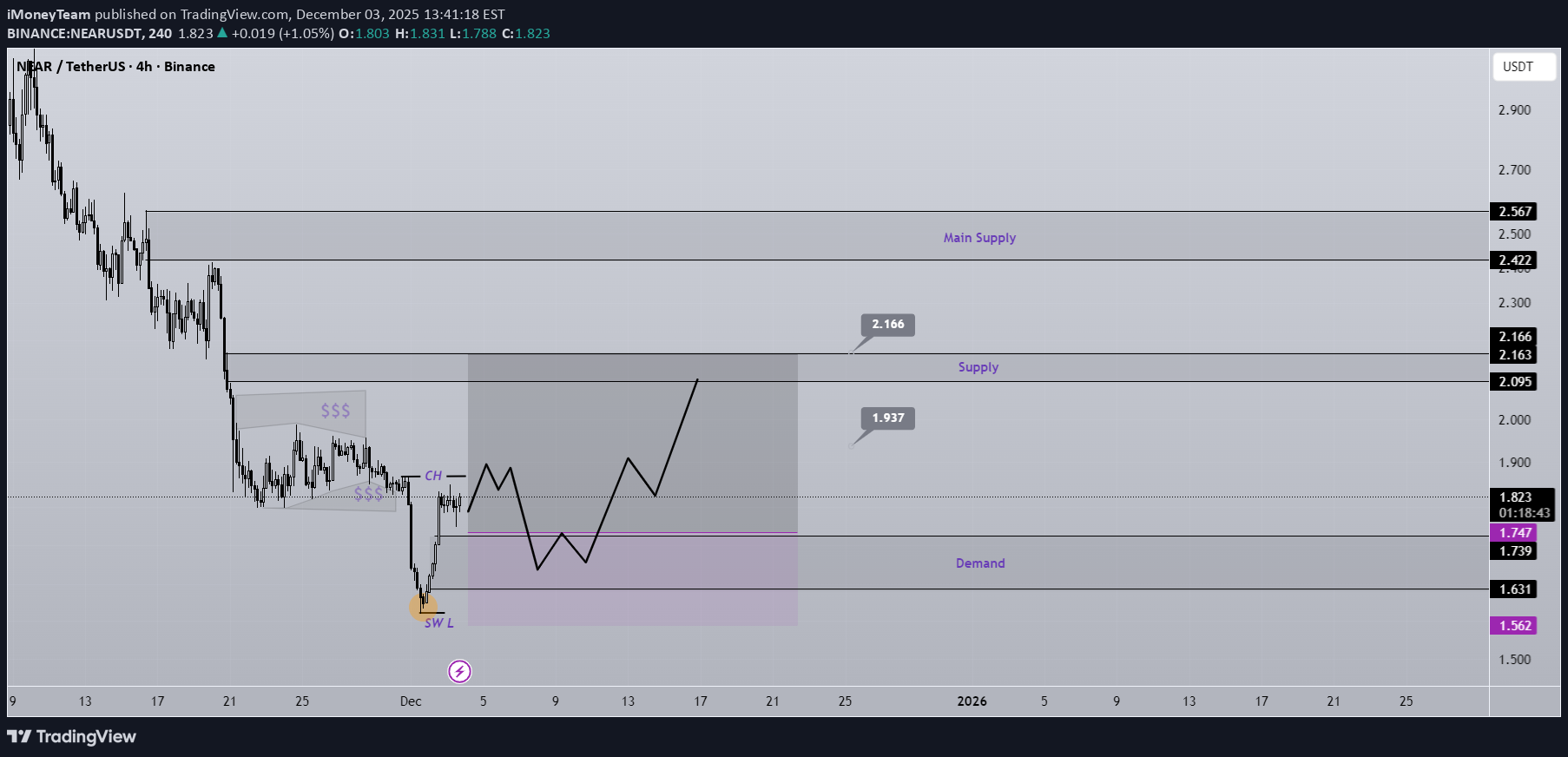Select the upper $$$ liquidity marker
The width and height of the screenshot is (1568, 757).
pos(335,411)
